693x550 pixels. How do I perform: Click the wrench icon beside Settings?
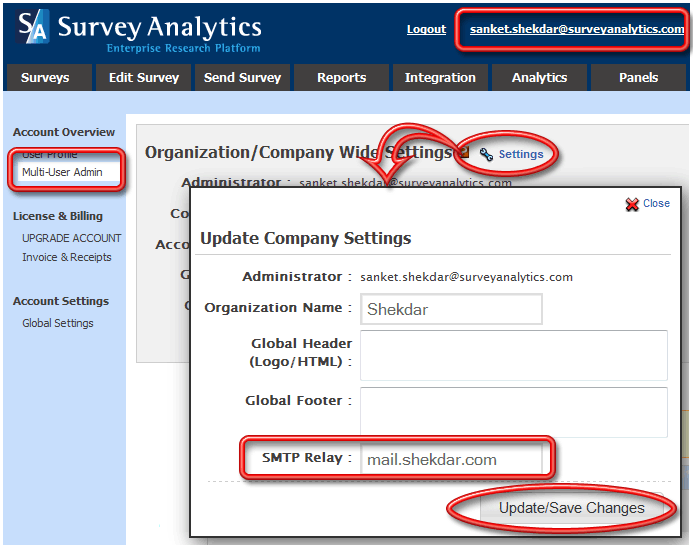(486, 154)
